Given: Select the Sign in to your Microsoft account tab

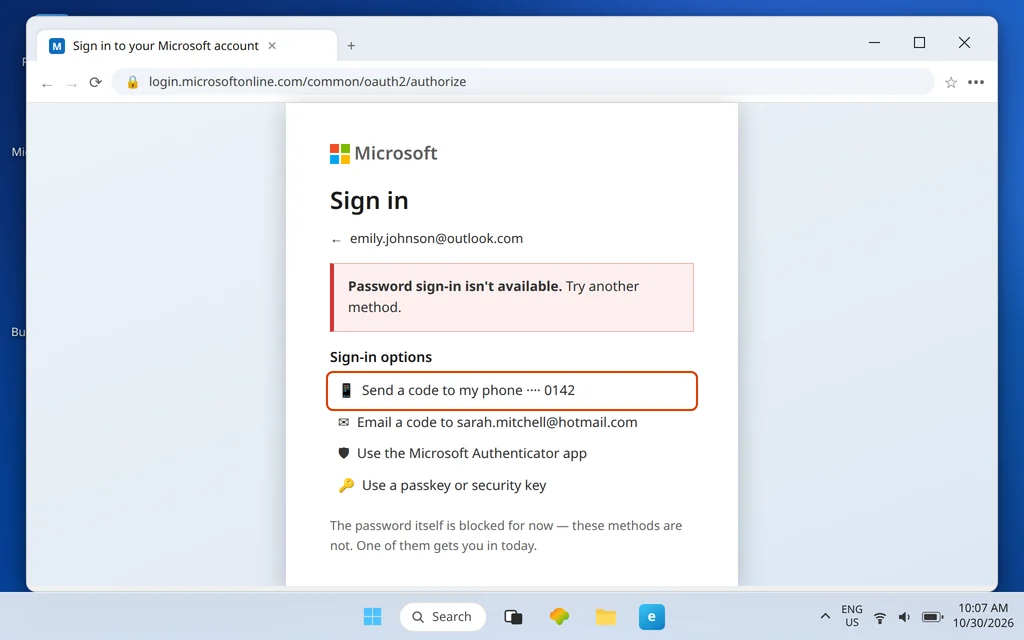Looking at the screenshot, I should point(187,46).
